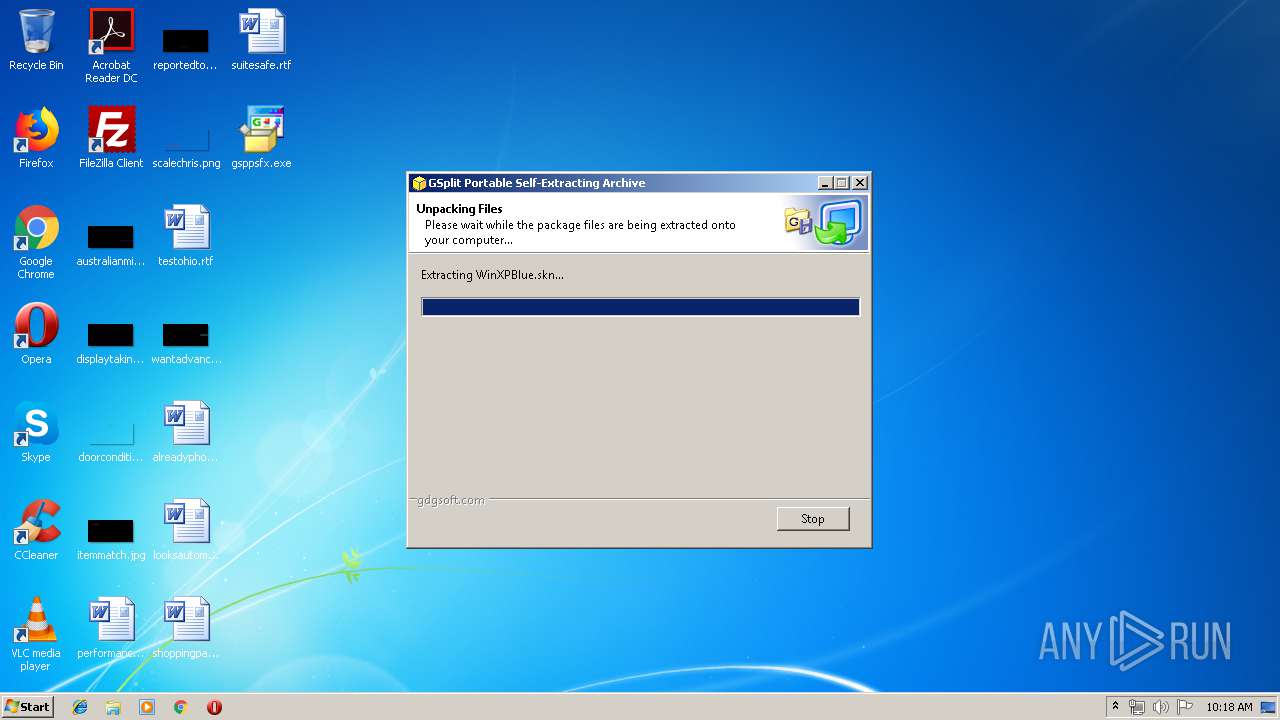The image size is (1280, 720).
Task: Select Google Chrome desktop shortcut
Action: pos(36,243)
